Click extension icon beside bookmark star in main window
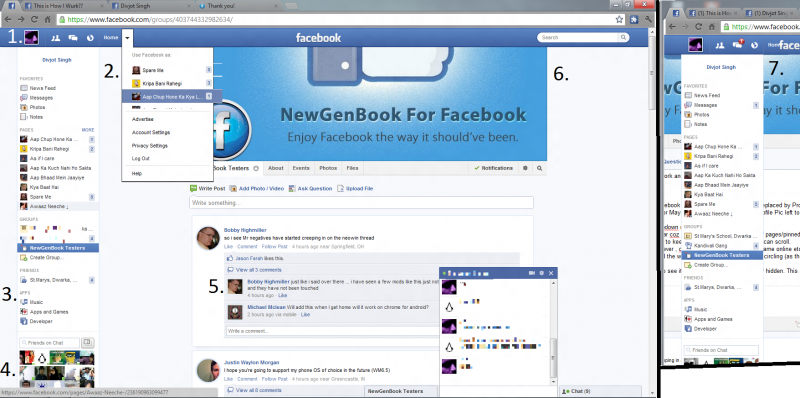The image size is (800, 398). 635,19
